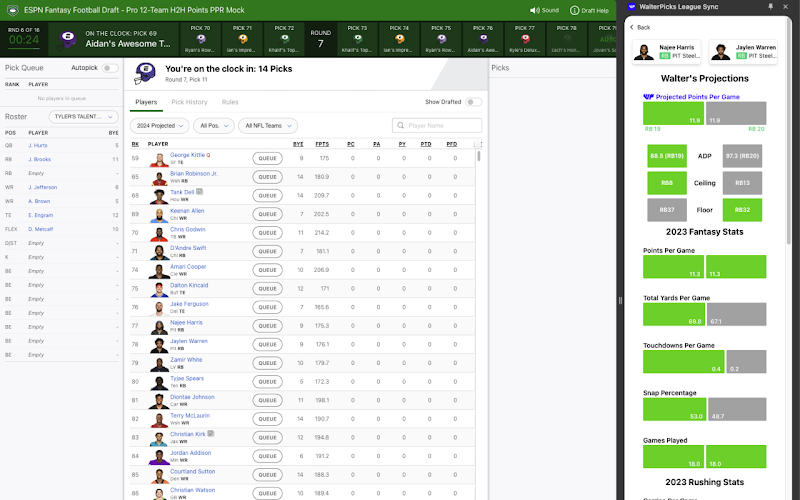Image resolution: width=800 pixels, height=500 pixels.
Task: Open the 2024 Projected dropdown
Action: (x=160, y=126)
